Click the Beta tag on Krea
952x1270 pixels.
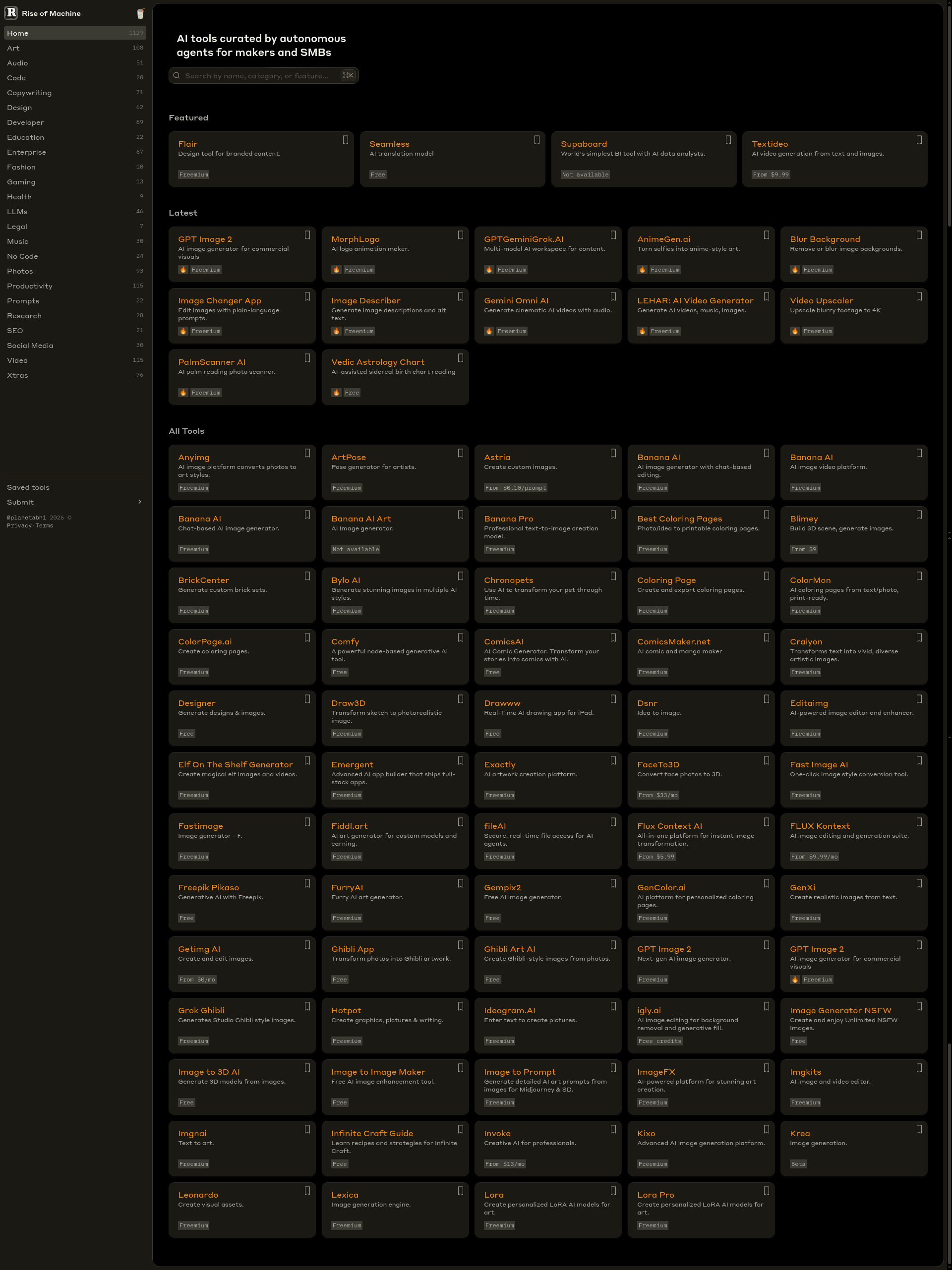tap(798, 1164)
